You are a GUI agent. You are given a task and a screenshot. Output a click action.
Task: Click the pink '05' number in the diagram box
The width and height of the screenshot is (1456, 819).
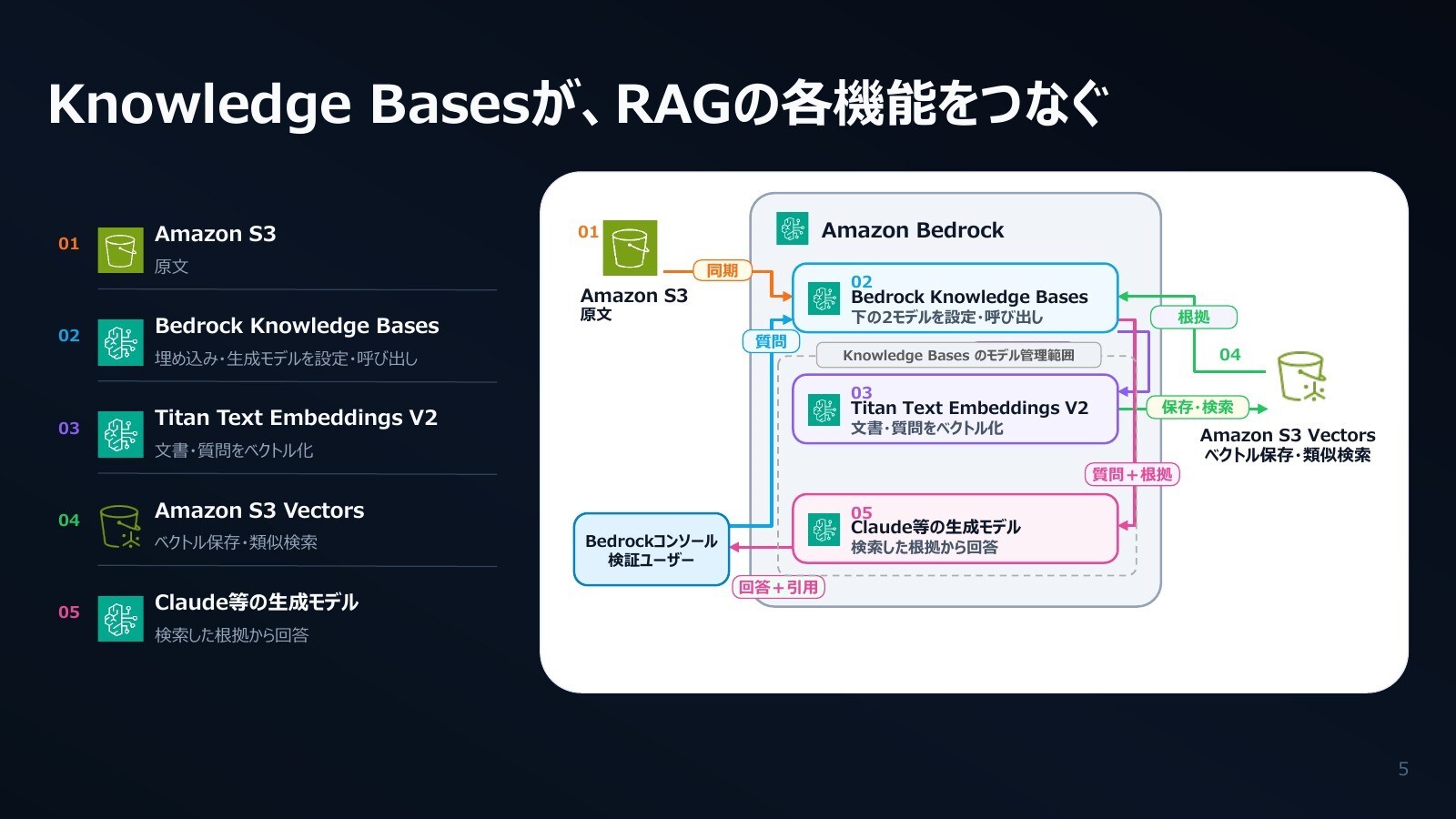click(x=862, y=512)
